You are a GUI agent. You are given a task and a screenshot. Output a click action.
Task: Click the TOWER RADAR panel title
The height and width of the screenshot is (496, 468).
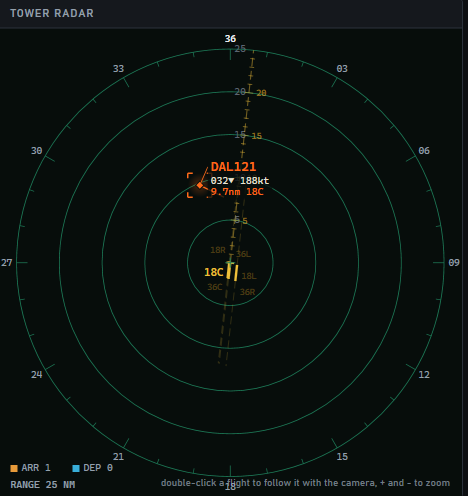(52, 13)
